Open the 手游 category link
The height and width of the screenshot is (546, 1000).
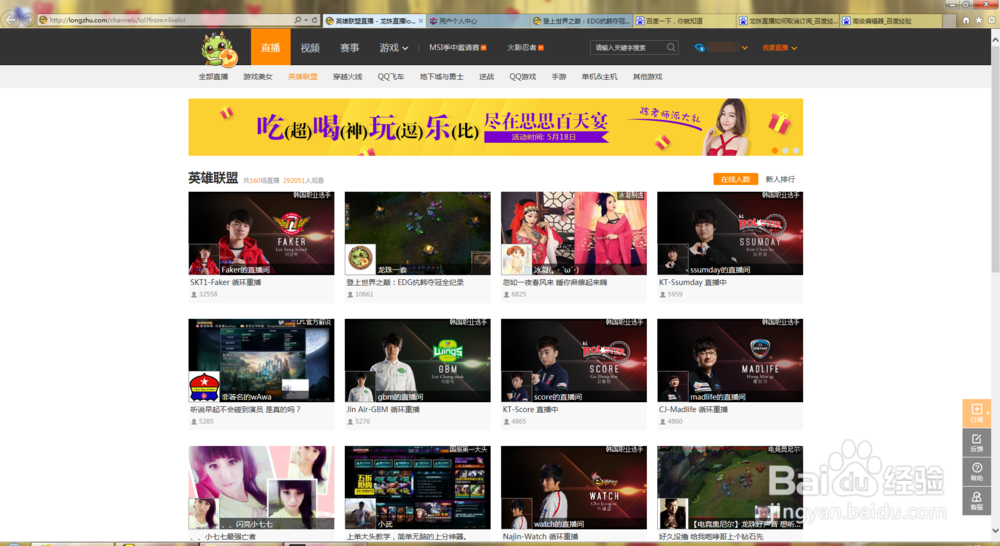click(x=559, y=77)
